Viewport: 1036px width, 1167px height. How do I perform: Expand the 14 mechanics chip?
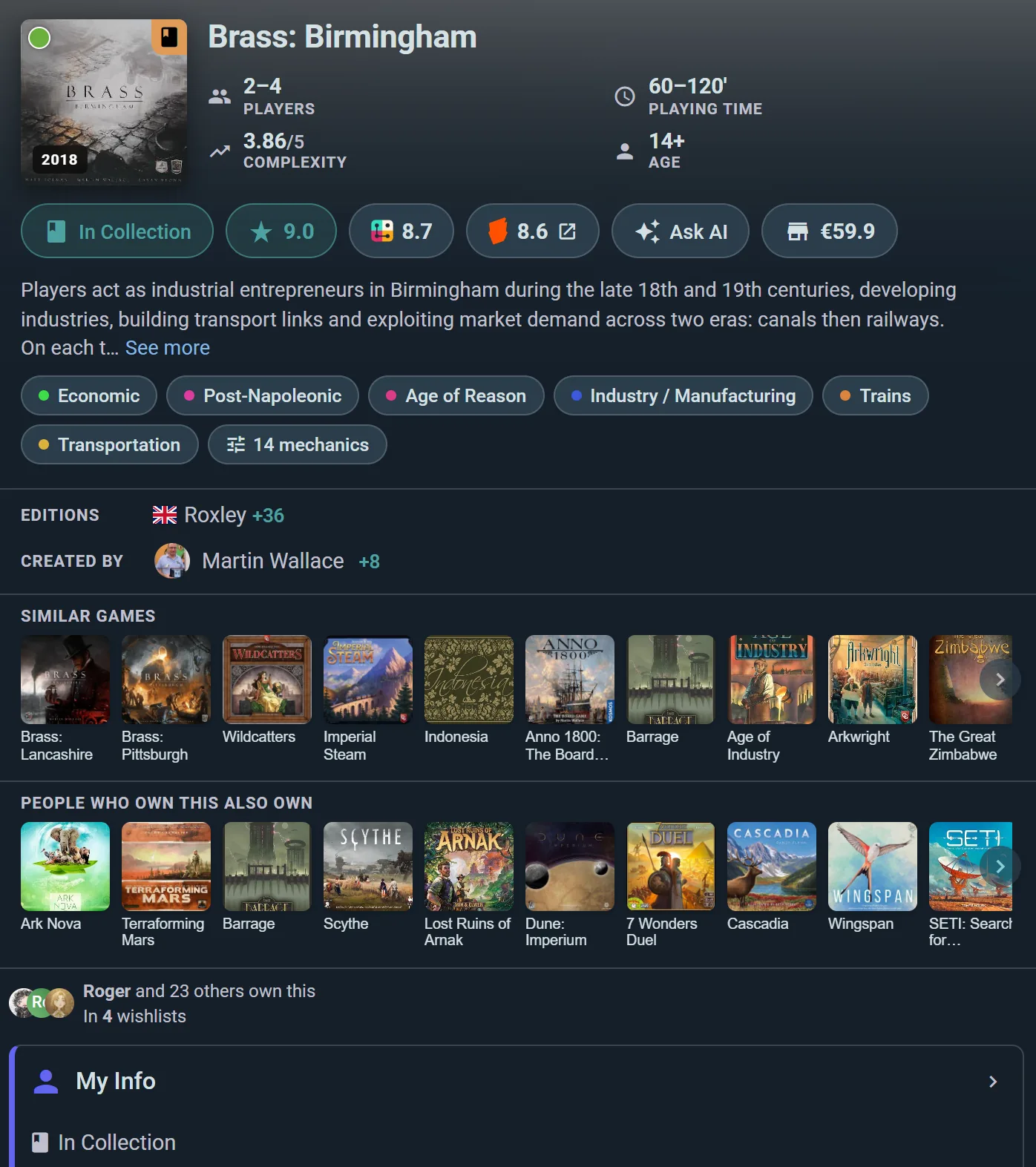298,444
